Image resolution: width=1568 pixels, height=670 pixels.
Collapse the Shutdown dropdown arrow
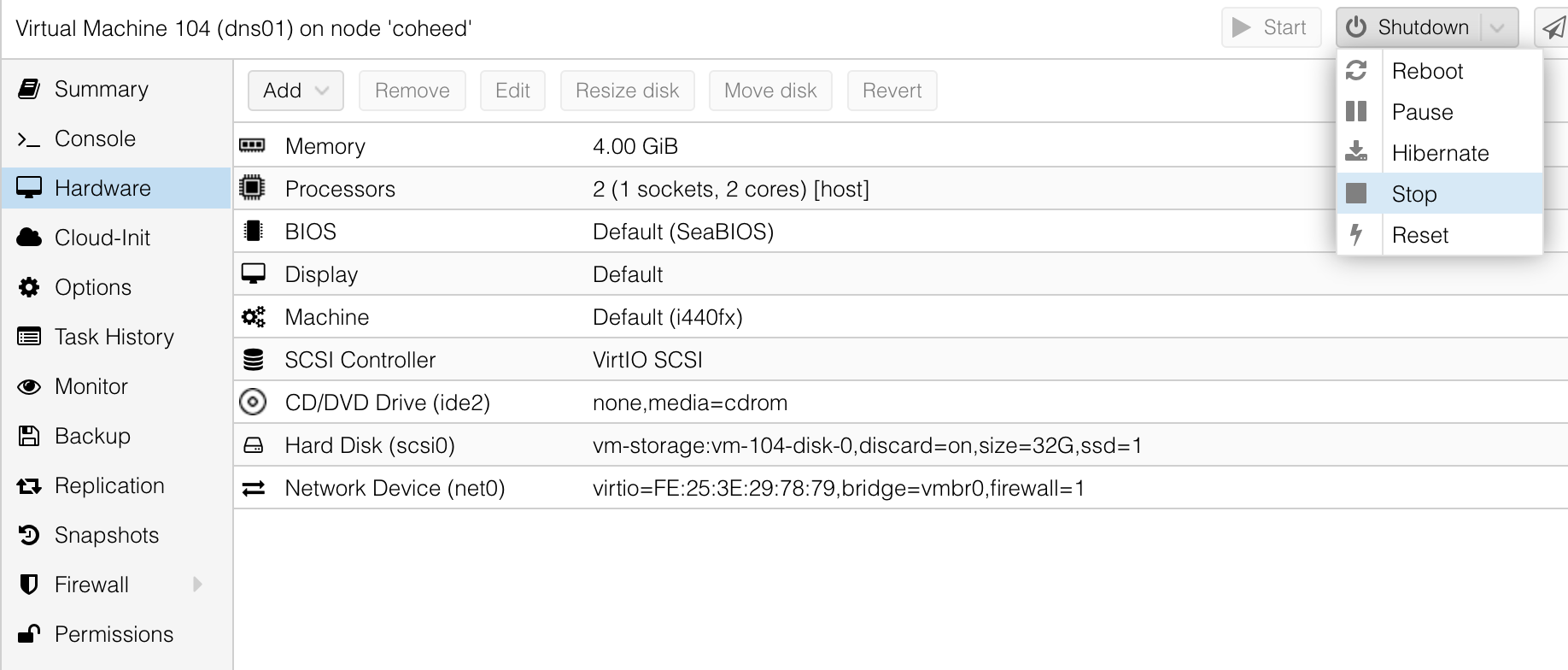pyautogui.click(x=1497, y=28)
